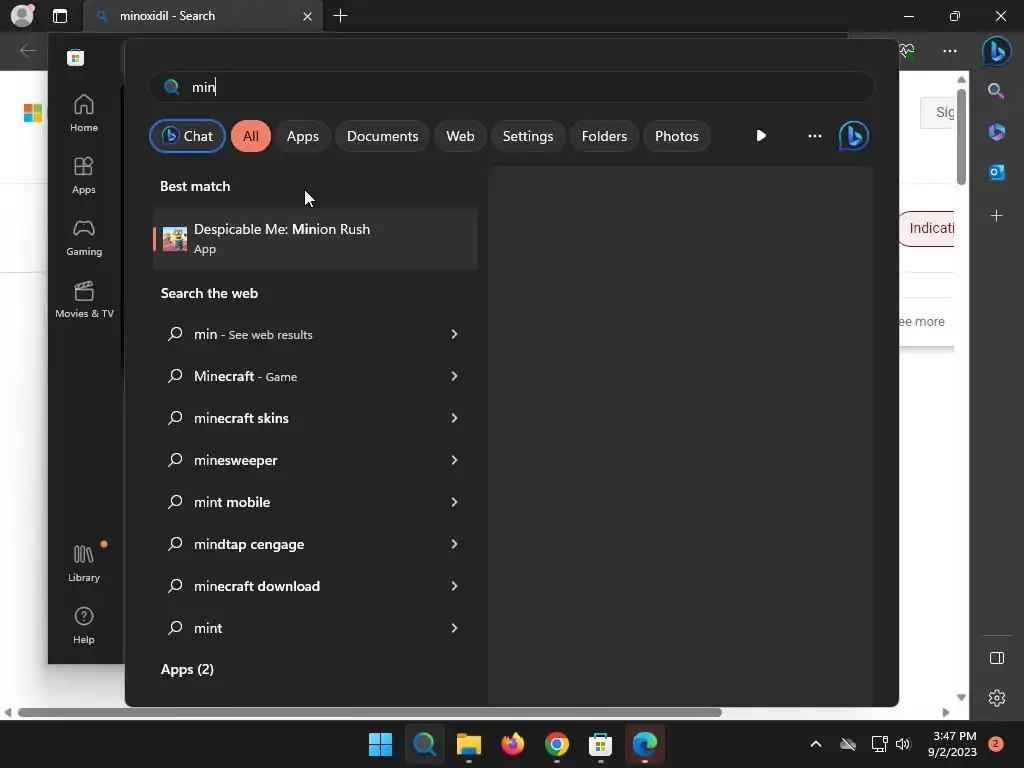This screenshot has width=1024, height=768.
Task: Expand minecraft download suggestion chevron
Action: point(454,586)
